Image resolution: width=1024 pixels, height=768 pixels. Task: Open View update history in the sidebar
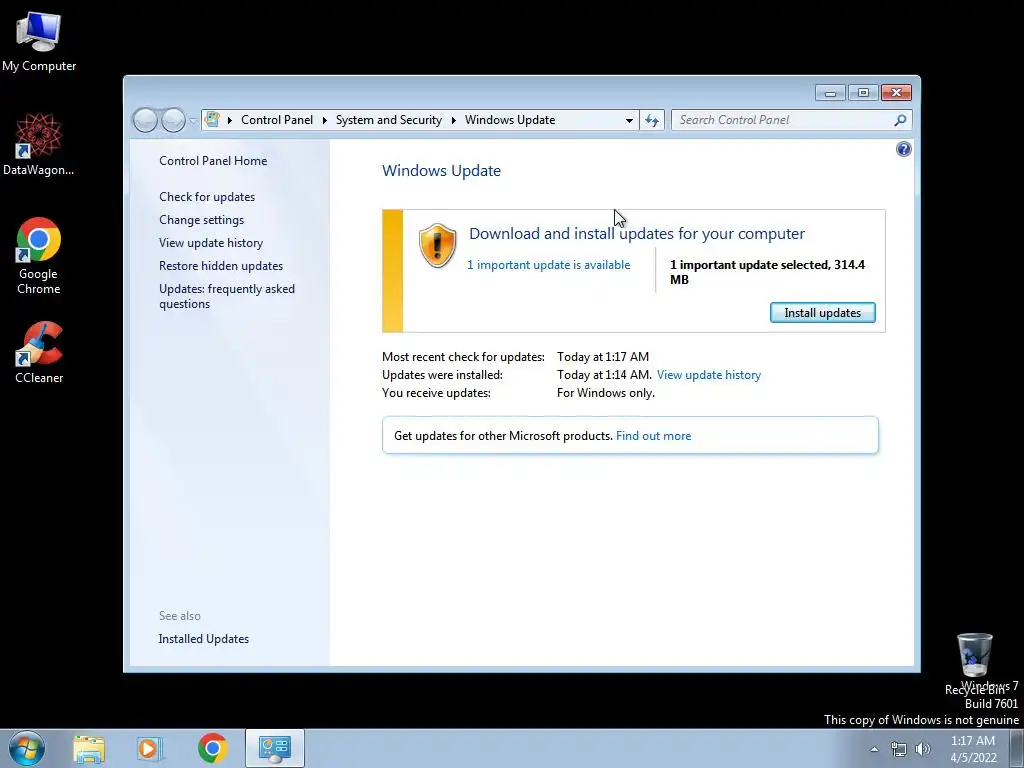coord(211,243)
